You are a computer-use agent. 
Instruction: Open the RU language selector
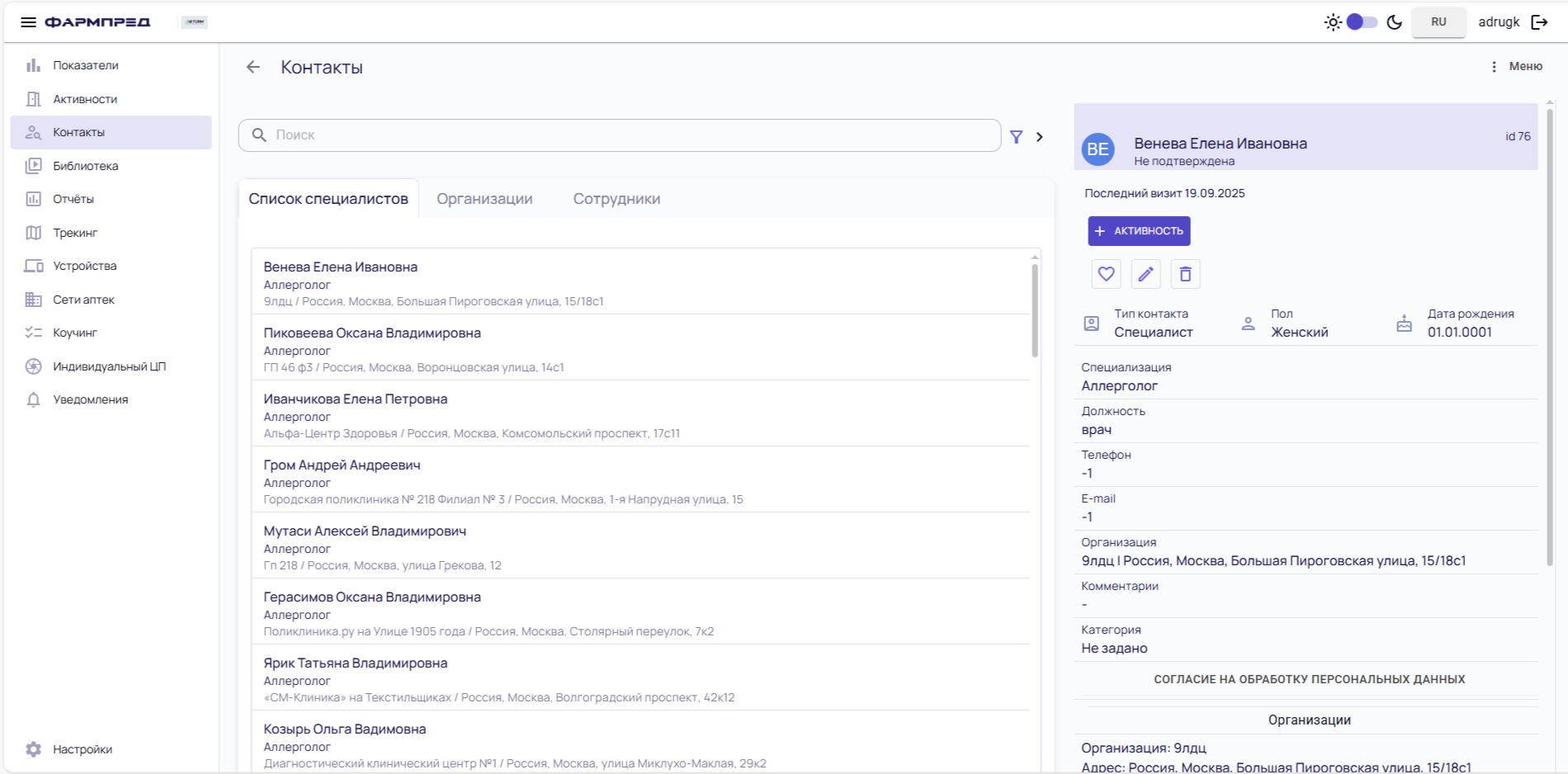click(x=1438, y=22)
